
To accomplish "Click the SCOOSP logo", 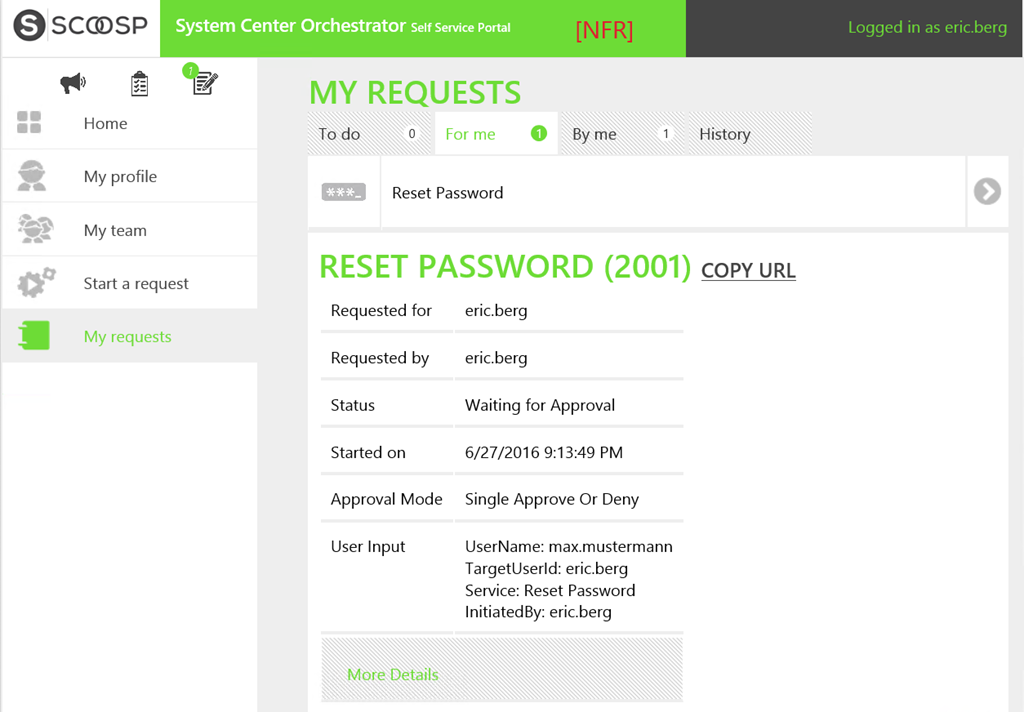I will pyautogui.click(x=80, y=27).
